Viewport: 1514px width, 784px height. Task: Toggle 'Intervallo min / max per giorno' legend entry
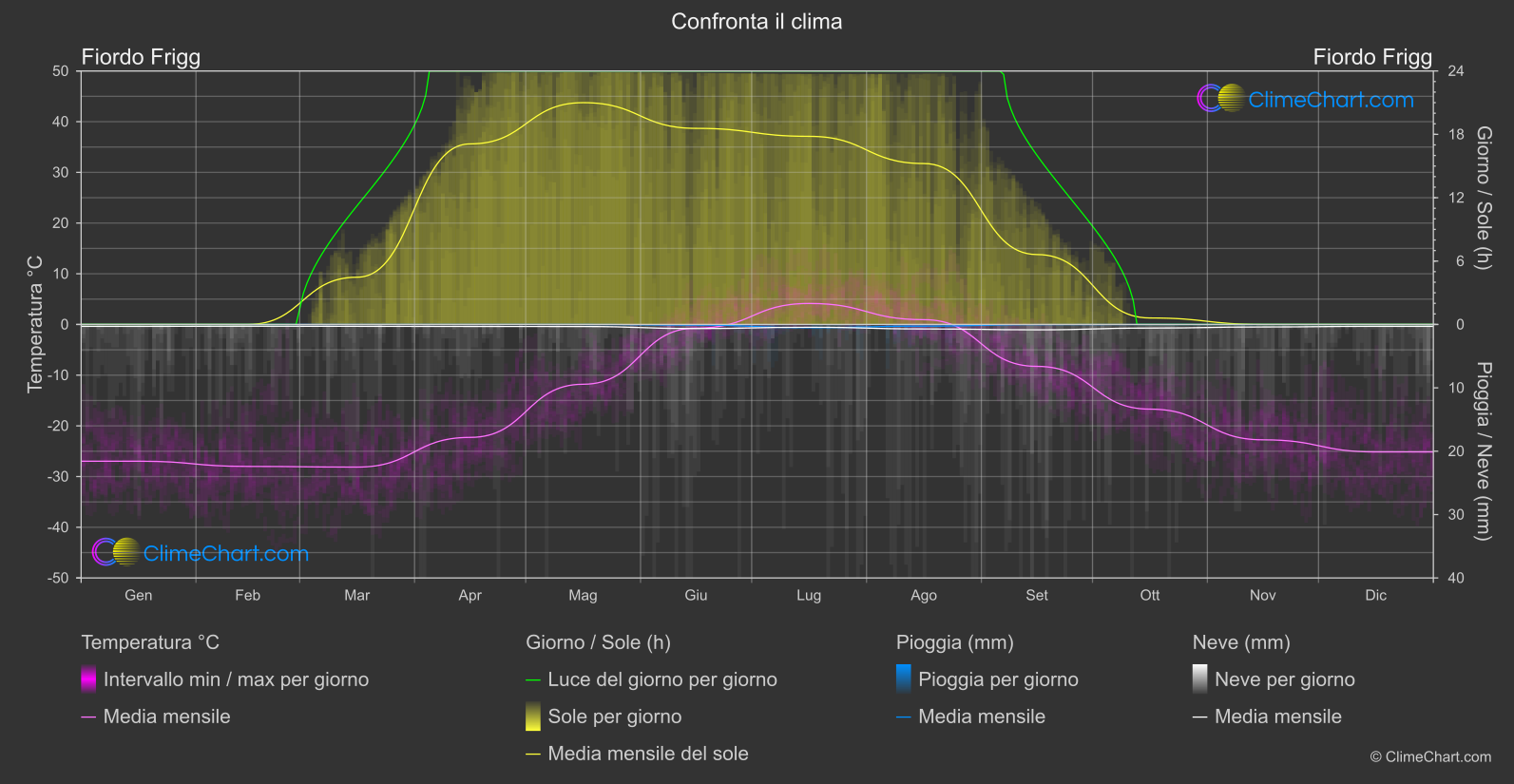[236, 679]
